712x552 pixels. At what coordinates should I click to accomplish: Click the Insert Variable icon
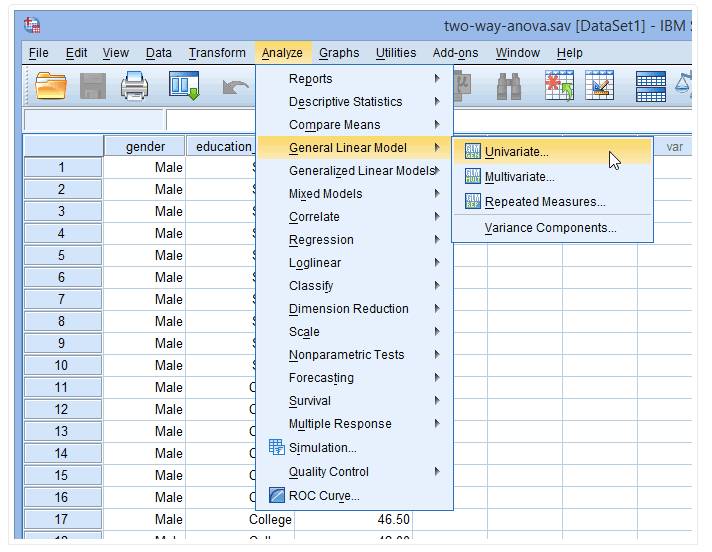pyautogui.click(x=599, y=85)
